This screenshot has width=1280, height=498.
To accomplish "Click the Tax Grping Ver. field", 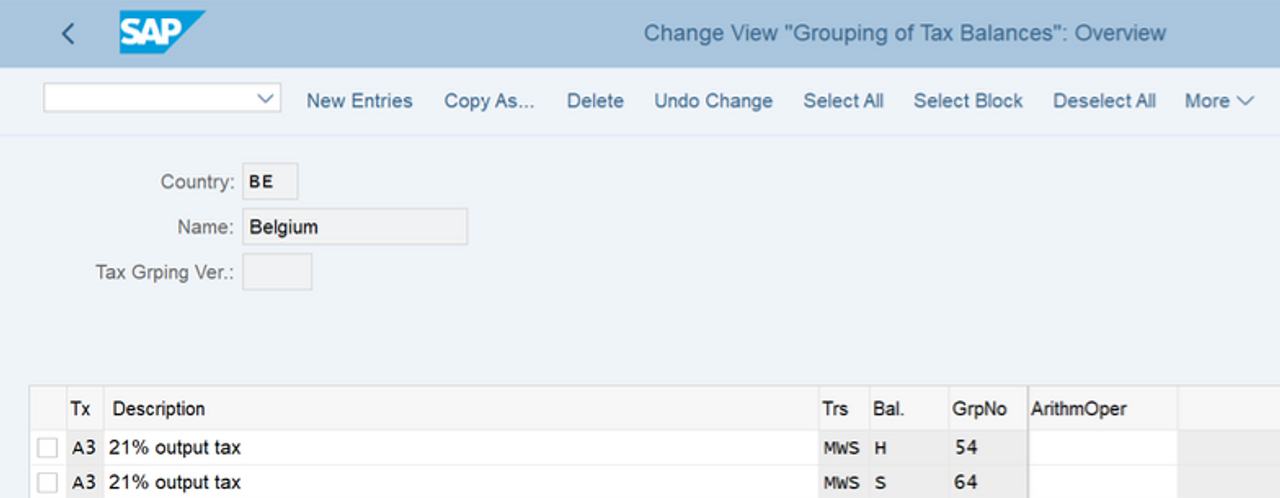I will (x=277, y=271).
